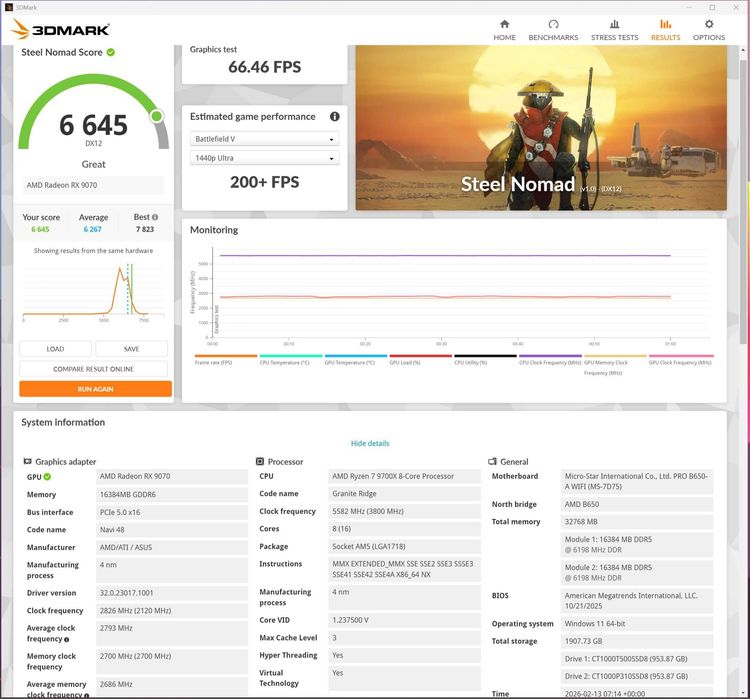Viewport: 750px width, 699px height.
Task: Click the score distribution chart
Action: (94, 291)
